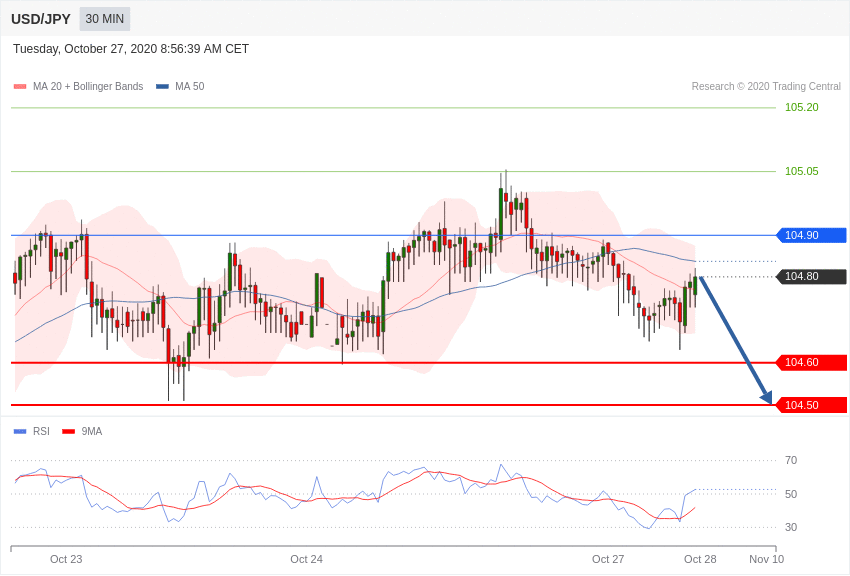The width and height of the screenshot is (850, 576).
Task: Select the USD/JPY pair title
Action: (x=41, y=19)
